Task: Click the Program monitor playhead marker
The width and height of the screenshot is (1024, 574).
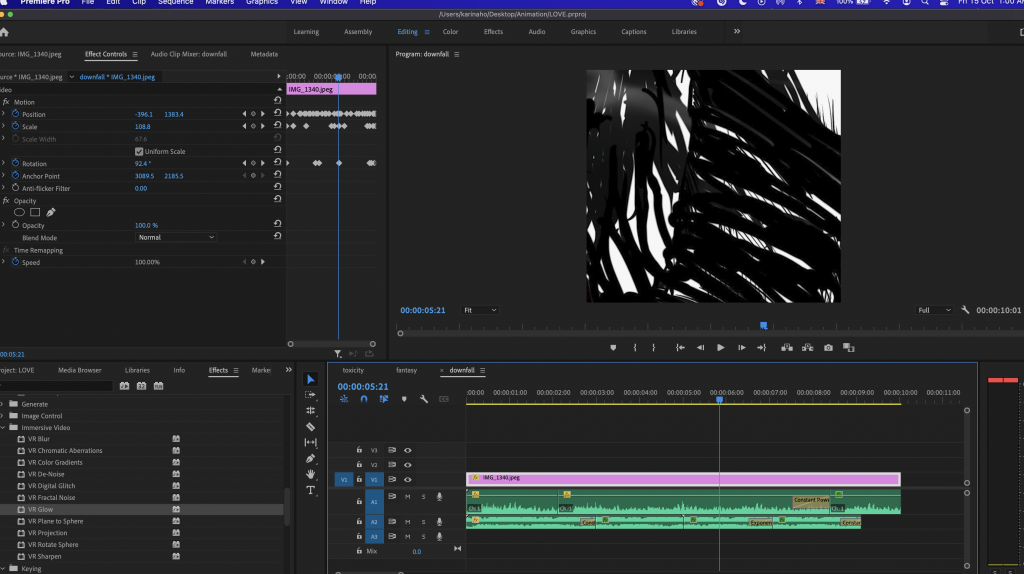Action: 763,325
